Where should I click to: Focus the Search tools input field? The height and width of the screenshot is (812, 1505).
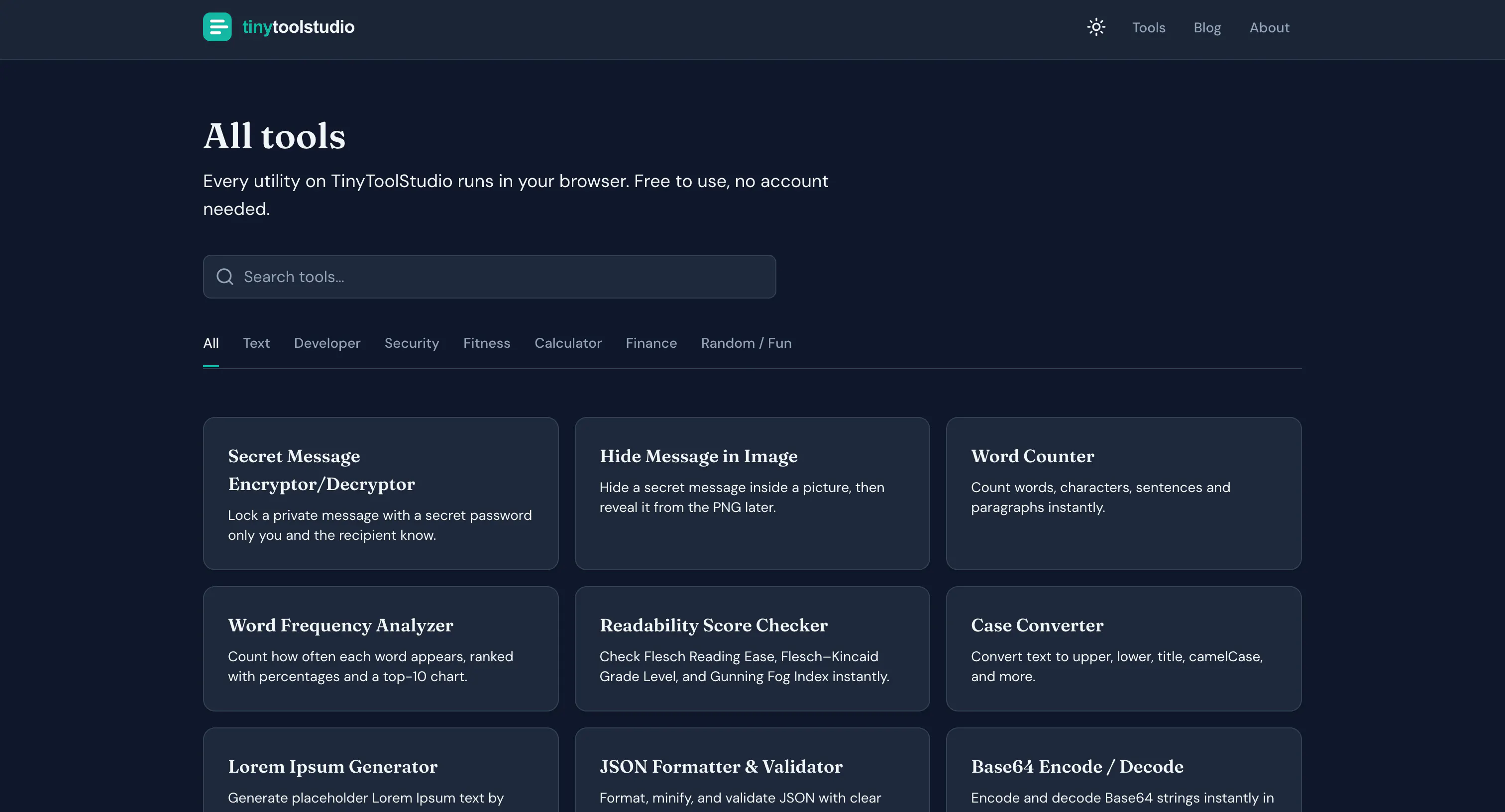[490, 276]
